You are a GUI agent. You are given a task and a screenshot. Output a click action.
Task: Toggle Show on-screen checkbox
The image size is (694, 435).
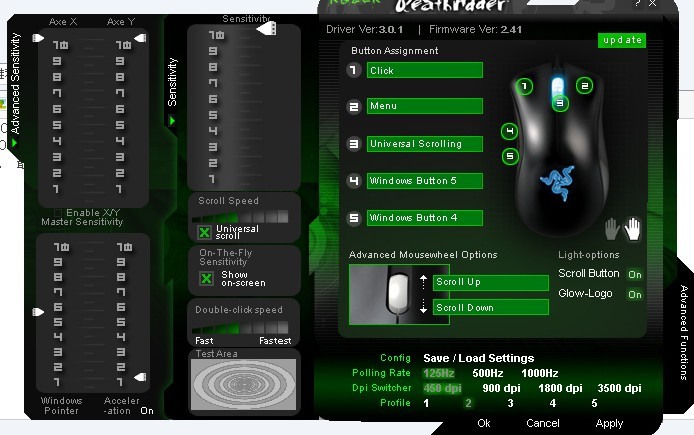[206, 278]
